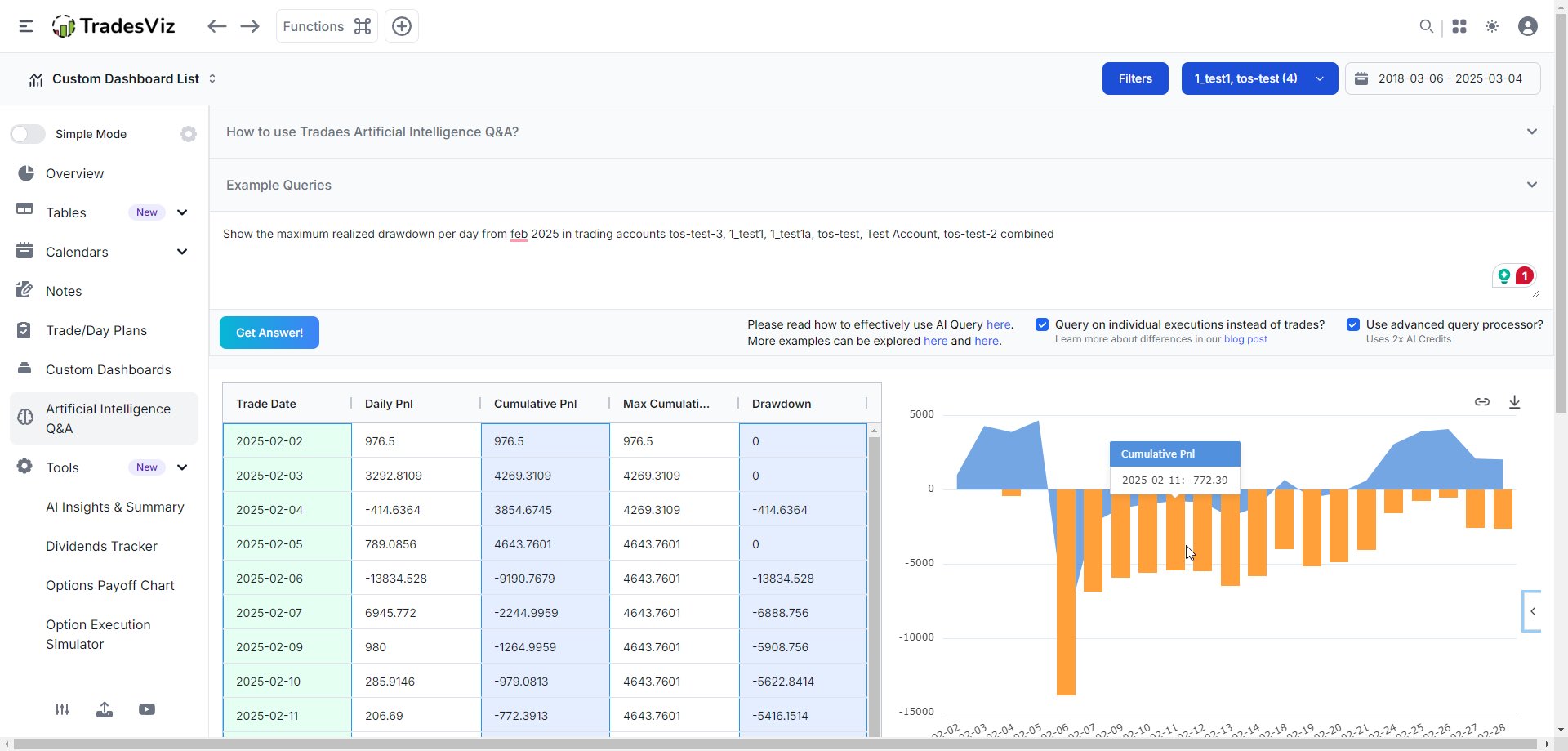Click the Tools gear icon
Viewport: 1568px width, 751px height.
[x=24, y=467]
